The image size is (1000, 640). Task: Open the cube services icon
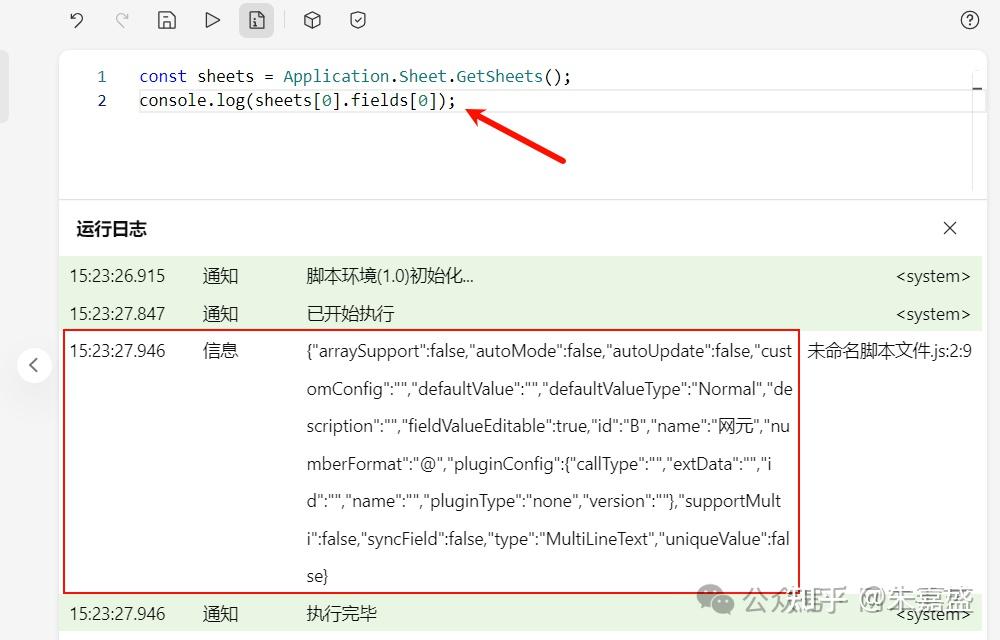[312, 20]
